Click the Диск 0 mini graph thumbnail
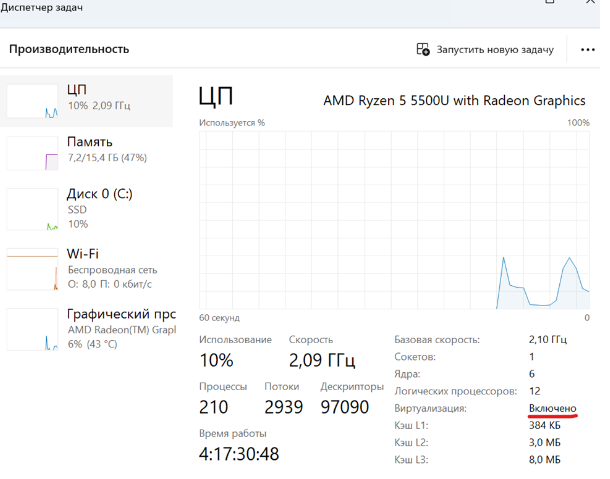This screenshot has width=610, height=479. pyautogui.click(x=32, y=209)
